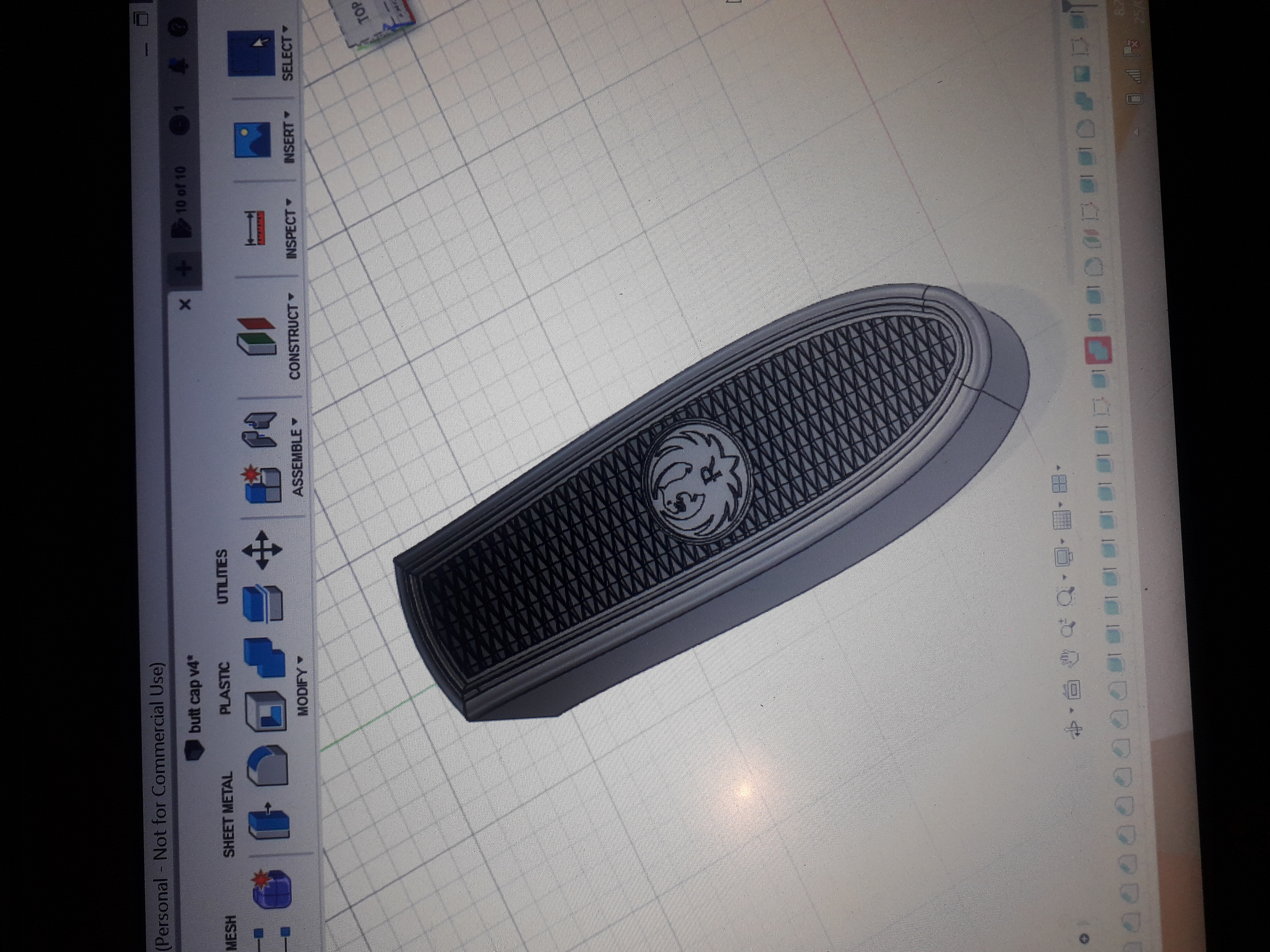Screen dimensions: 1270x952
Task: Select the Offset Face tool icon
Action: (263, 604)
